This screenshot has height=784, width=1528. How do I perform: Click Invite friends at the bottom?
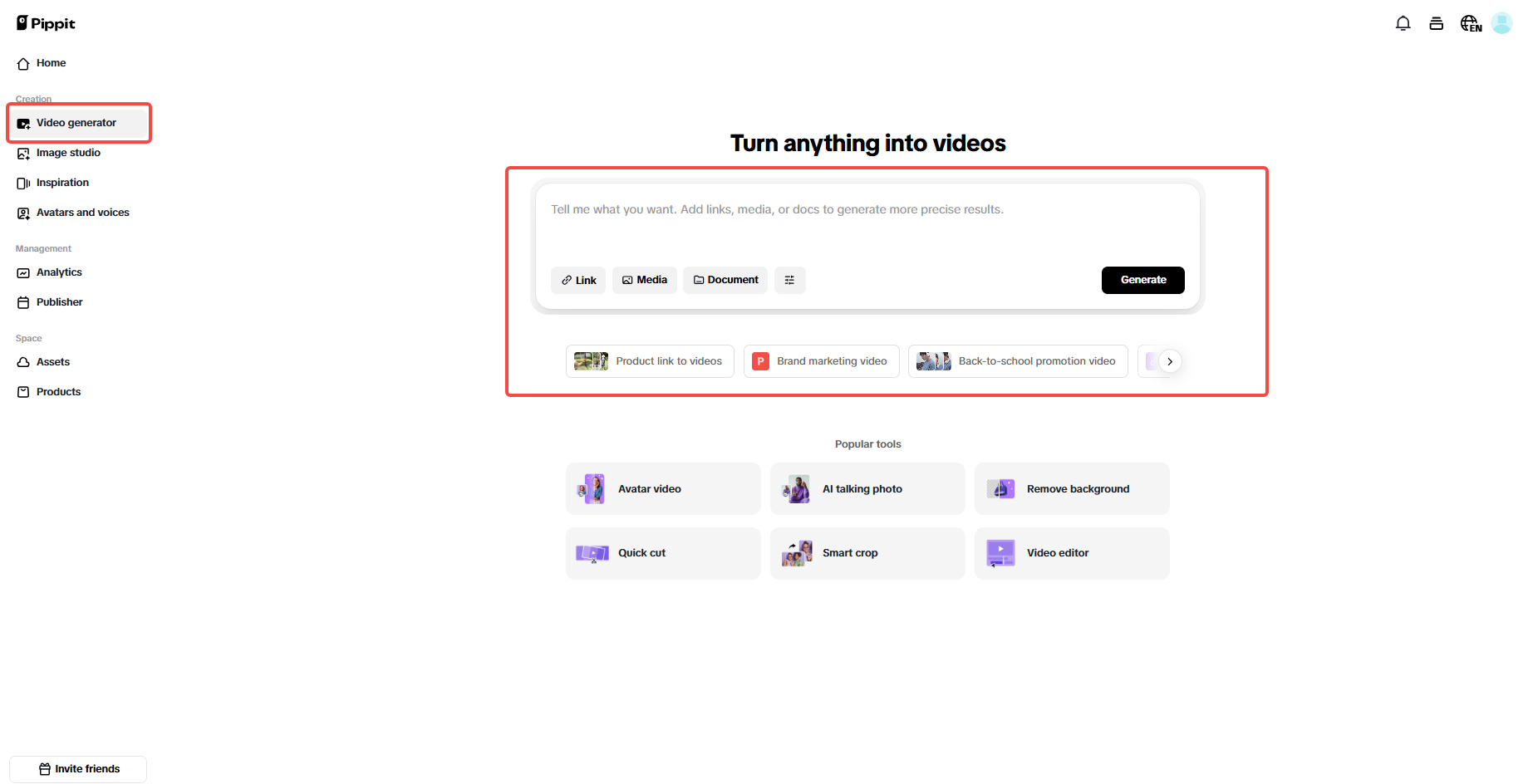point(77,768)
